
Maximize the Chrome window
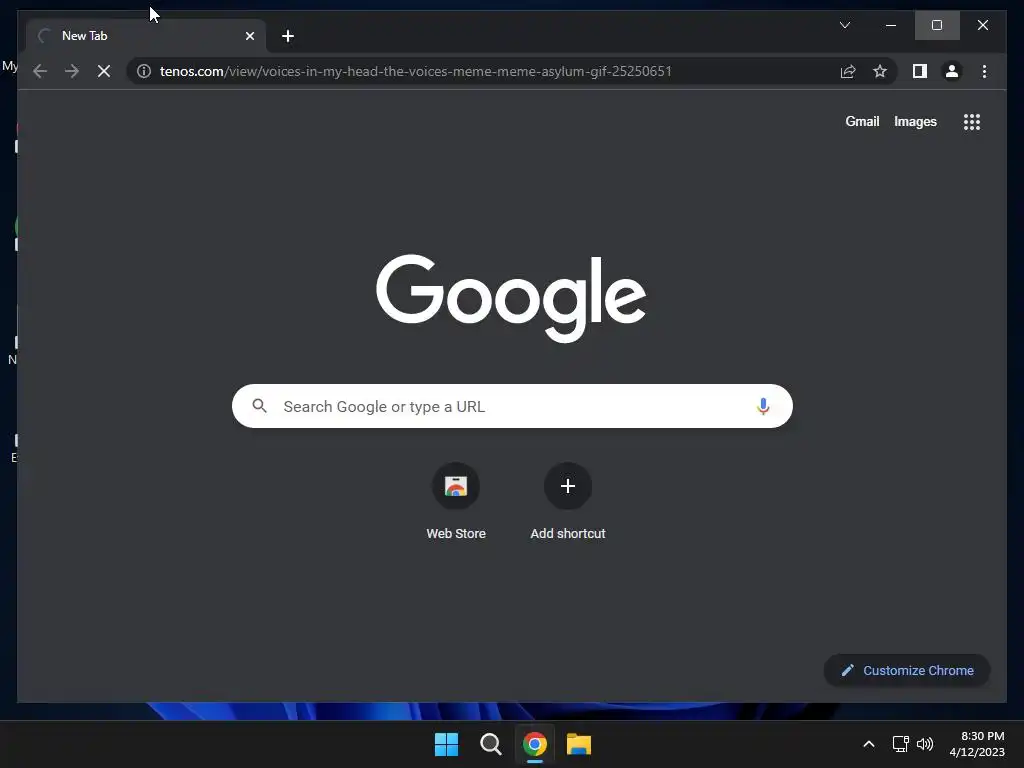936,25
